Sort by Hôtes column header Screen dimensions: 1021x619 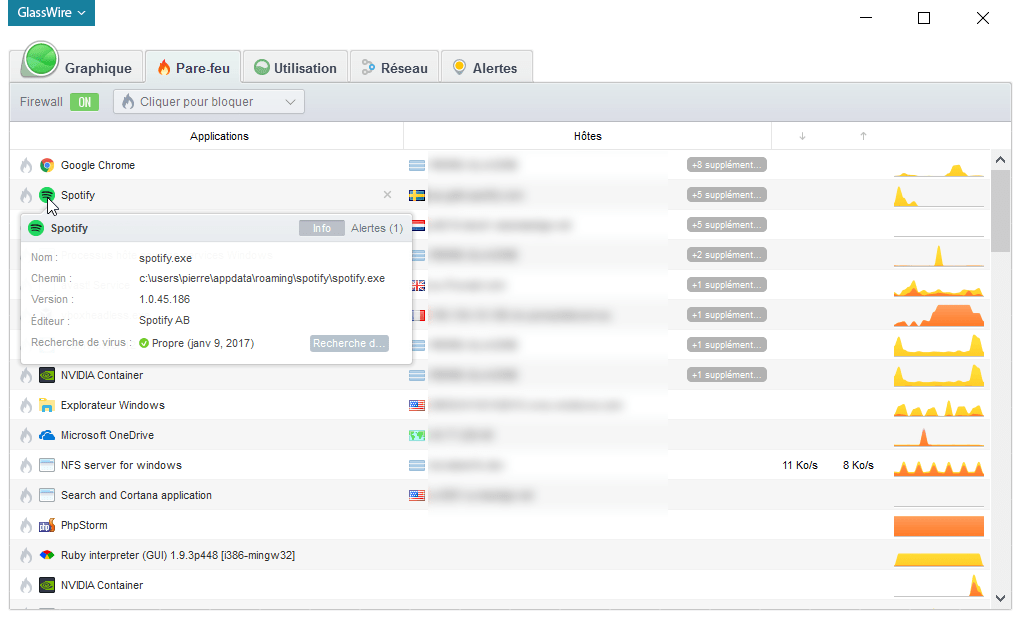click(x=587, y=136)
